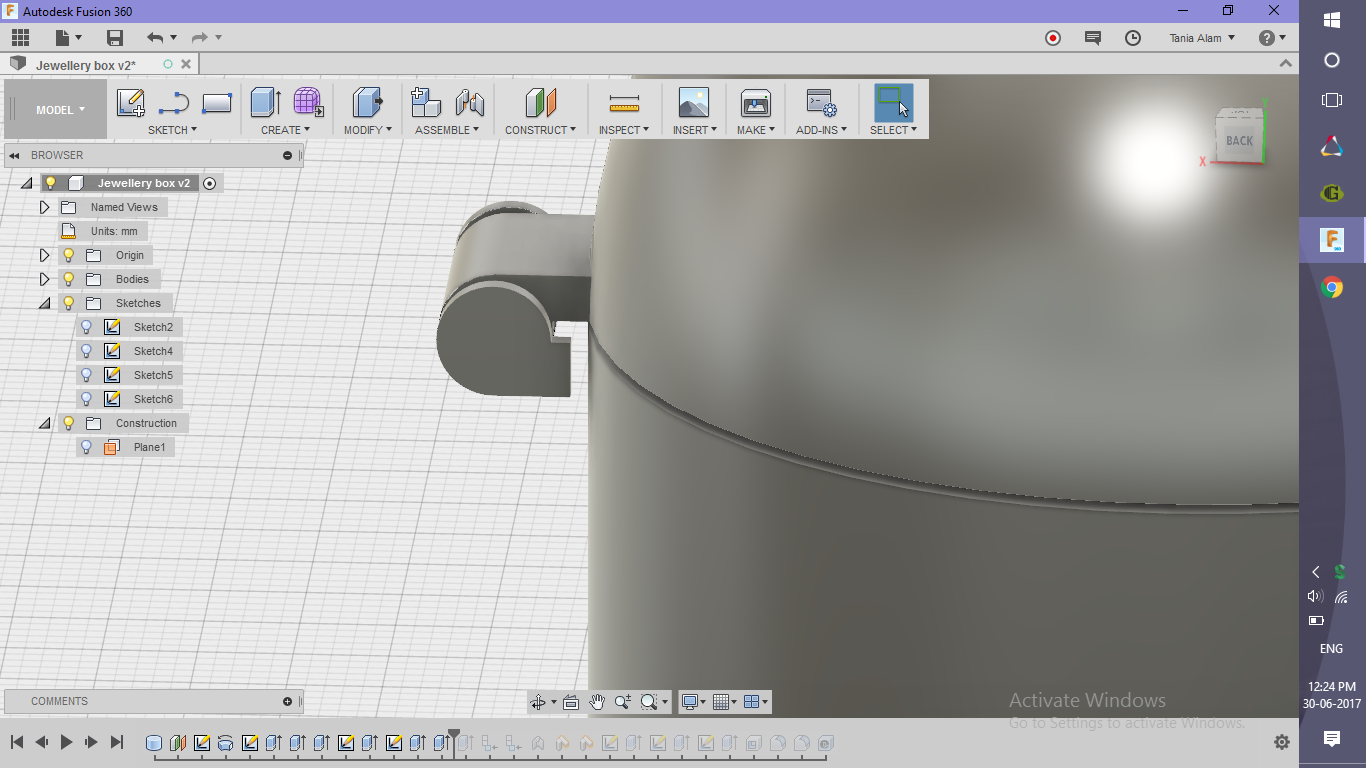Open the Create Form sculpt tool
The height and width of the screenshot is (768, 1366).
click(308, 103)
